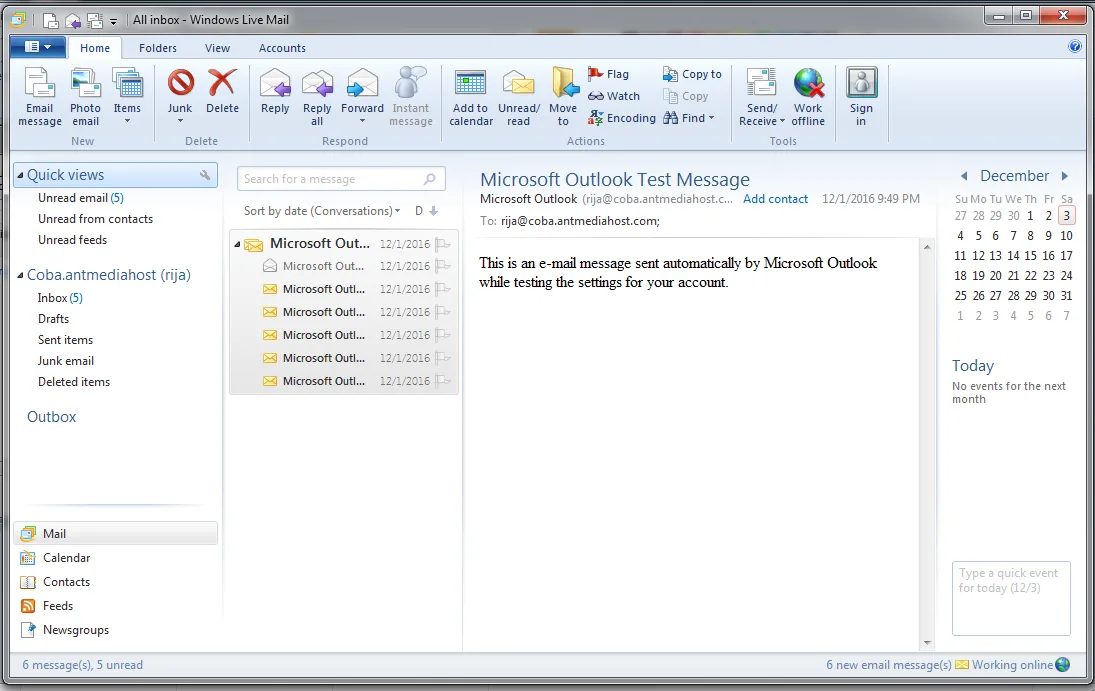The image size is (1095, 691).
Task: Select the read Microsoft Outlook message with open envelope
Action: coord(345,266)
